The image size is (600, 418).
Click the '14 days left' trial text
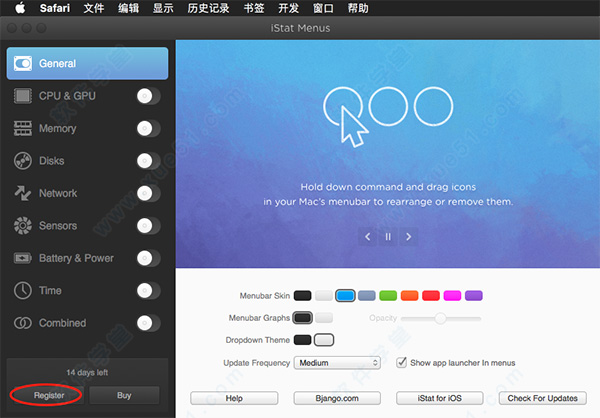pyautogui.click(x=87, y=372)
